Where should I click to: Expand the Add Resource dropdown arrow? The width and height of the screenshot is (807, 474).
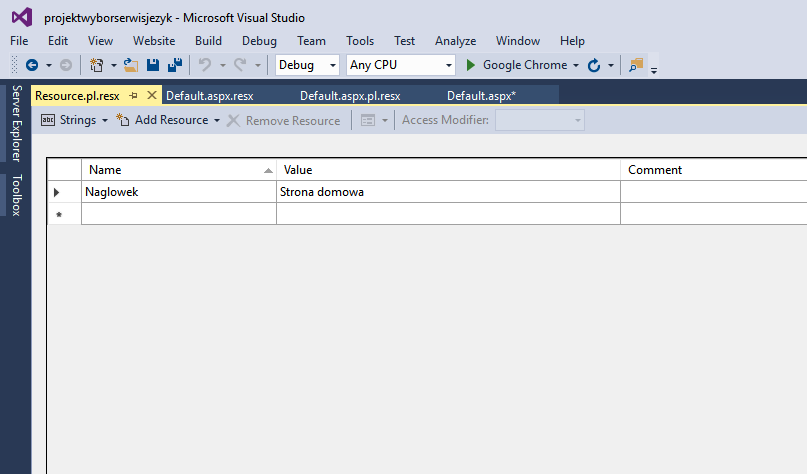click(x=217, y=120)
